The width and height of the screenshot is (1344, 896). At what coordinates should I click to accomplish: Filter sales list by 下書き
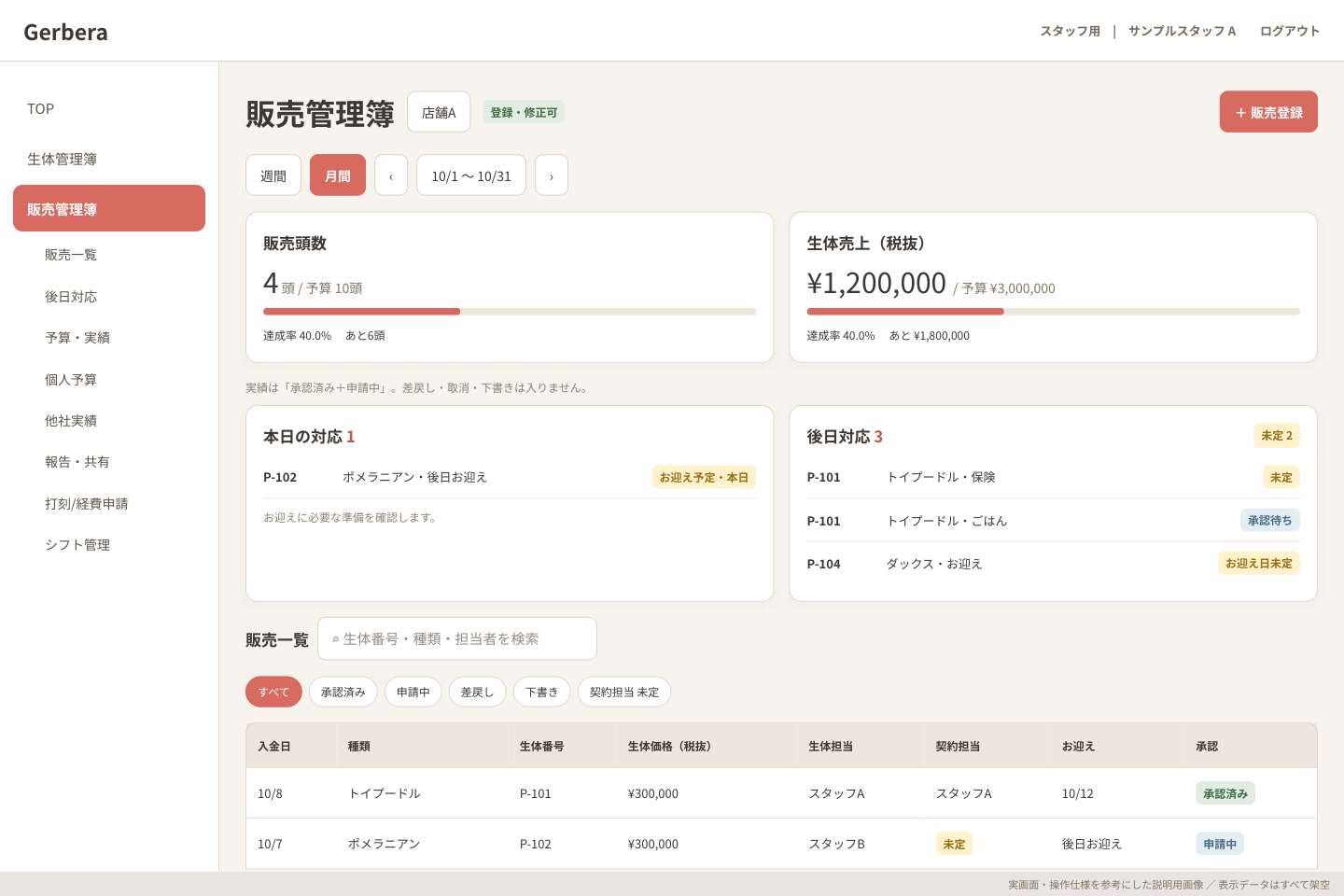click(x=541, y=692)
